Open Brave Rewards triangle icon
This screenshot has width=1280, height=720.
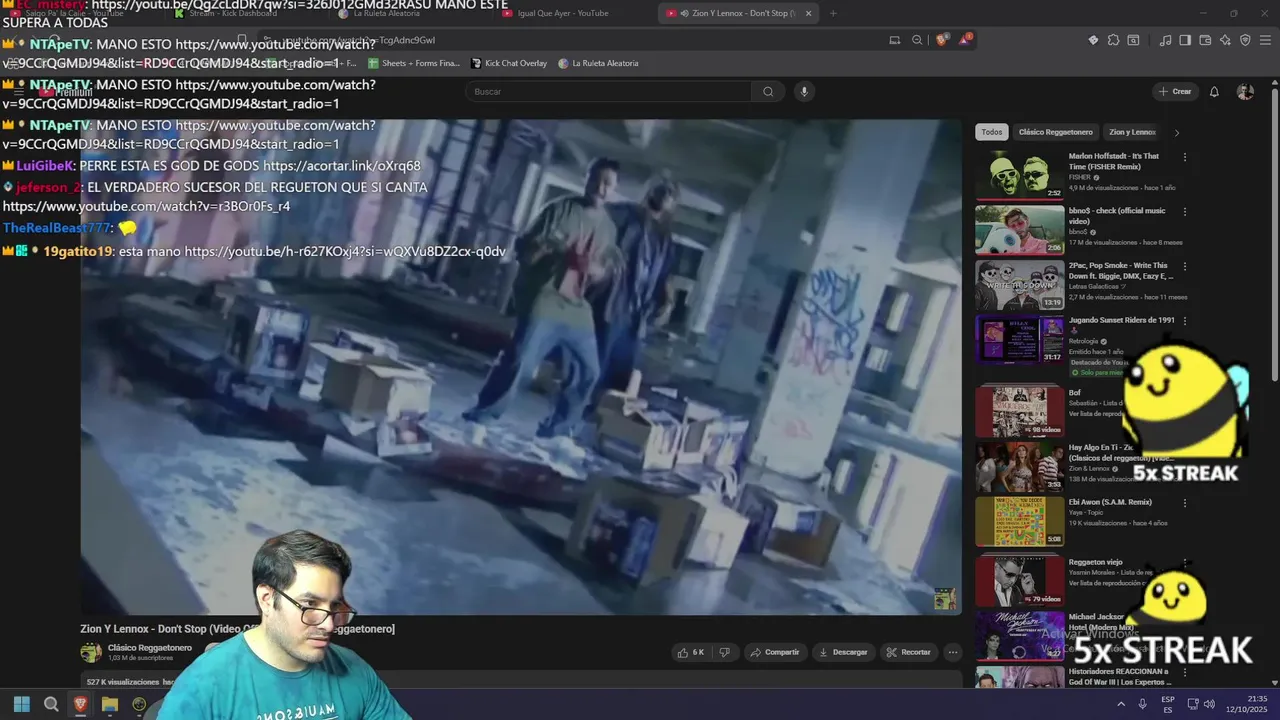pos(964,40)
